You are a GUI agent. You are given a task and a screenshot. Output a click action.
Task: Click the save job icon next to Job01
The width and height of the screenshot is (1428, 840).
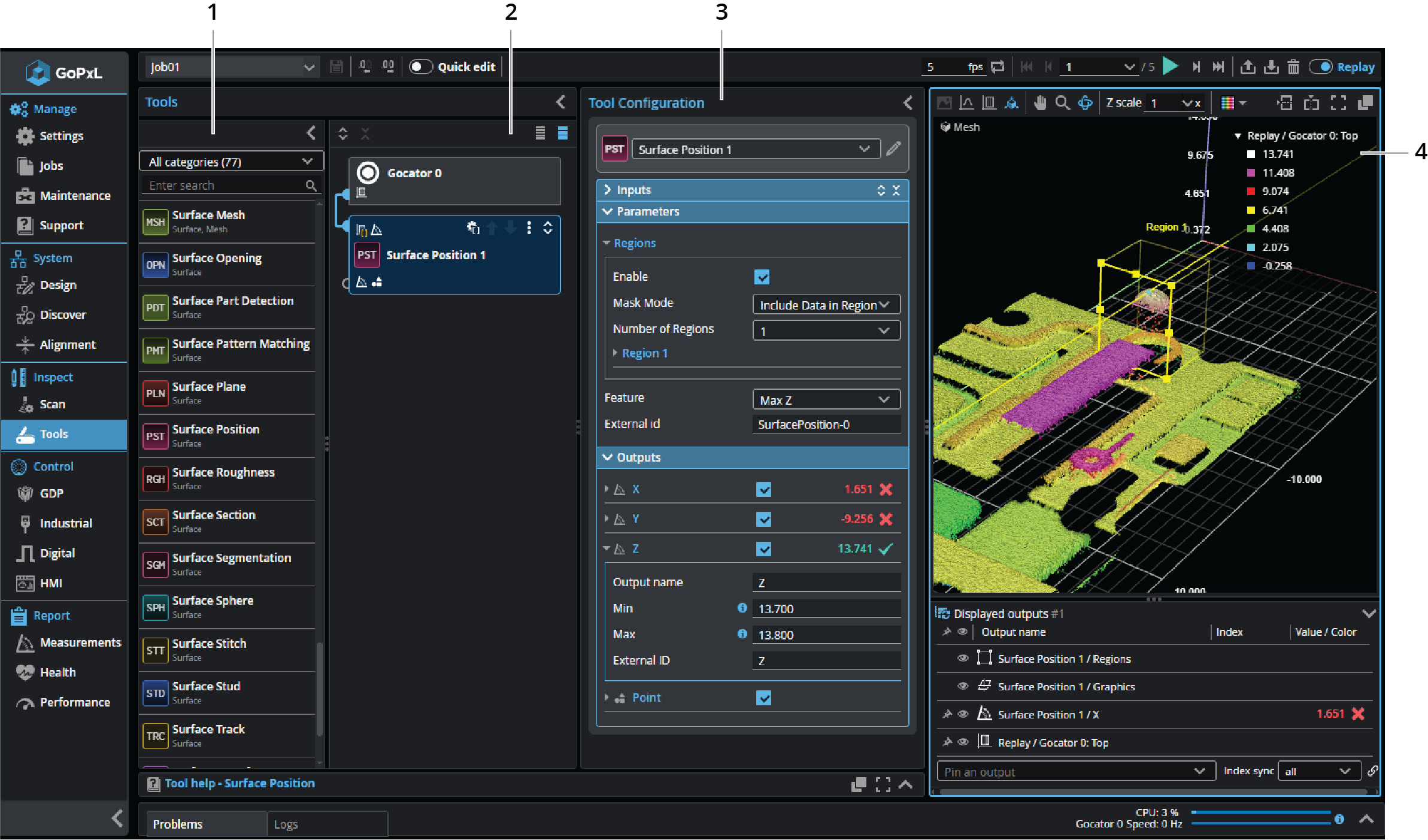point(336,66)
